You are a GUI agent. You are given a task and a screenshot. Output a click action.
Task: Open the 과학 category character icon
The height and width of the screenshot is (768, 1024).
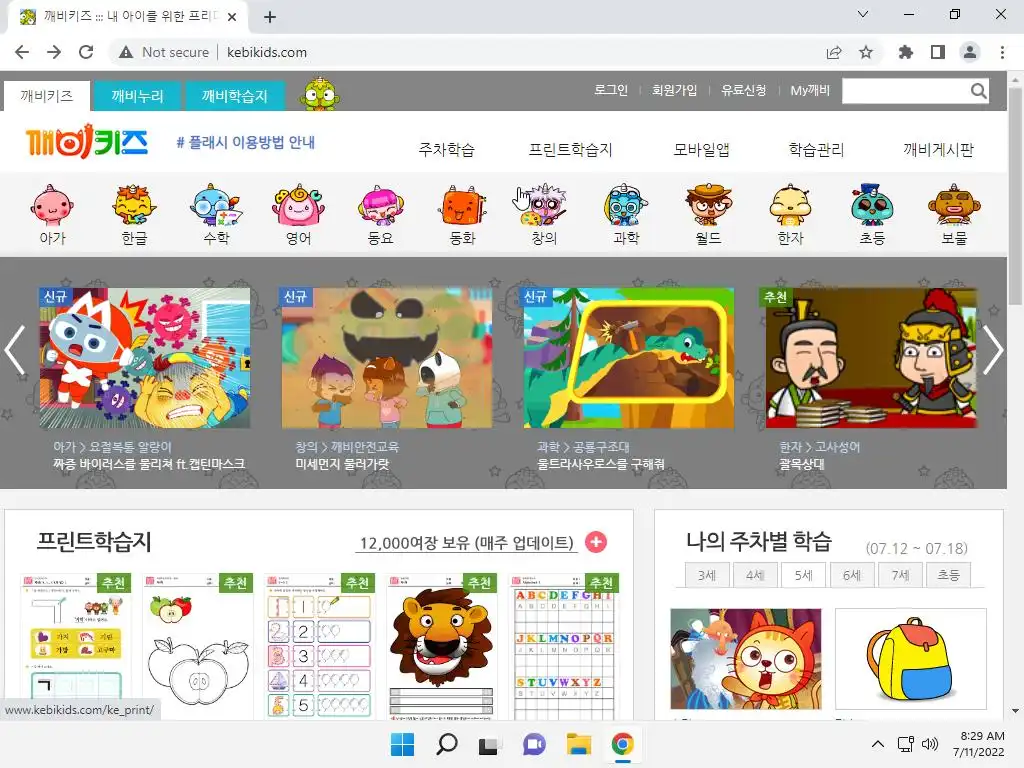coord(626,205)
